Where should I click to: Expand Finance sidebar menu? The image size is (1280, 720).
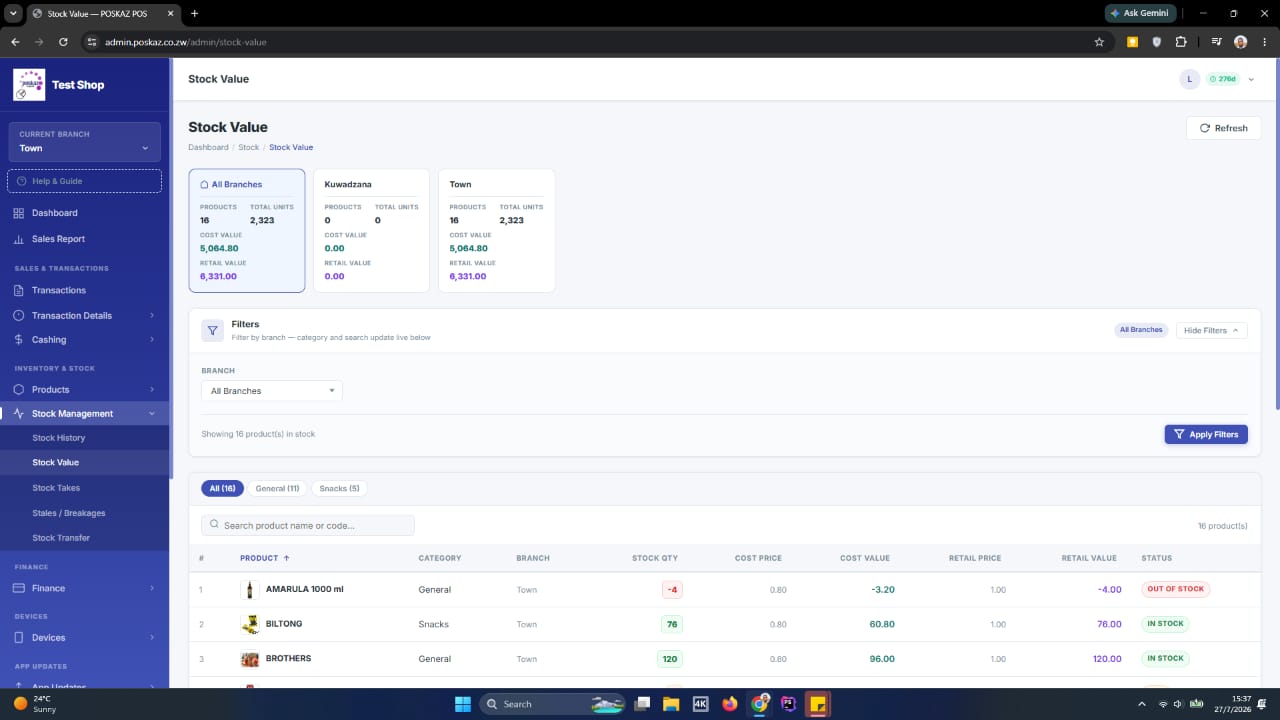pos(85,588)
